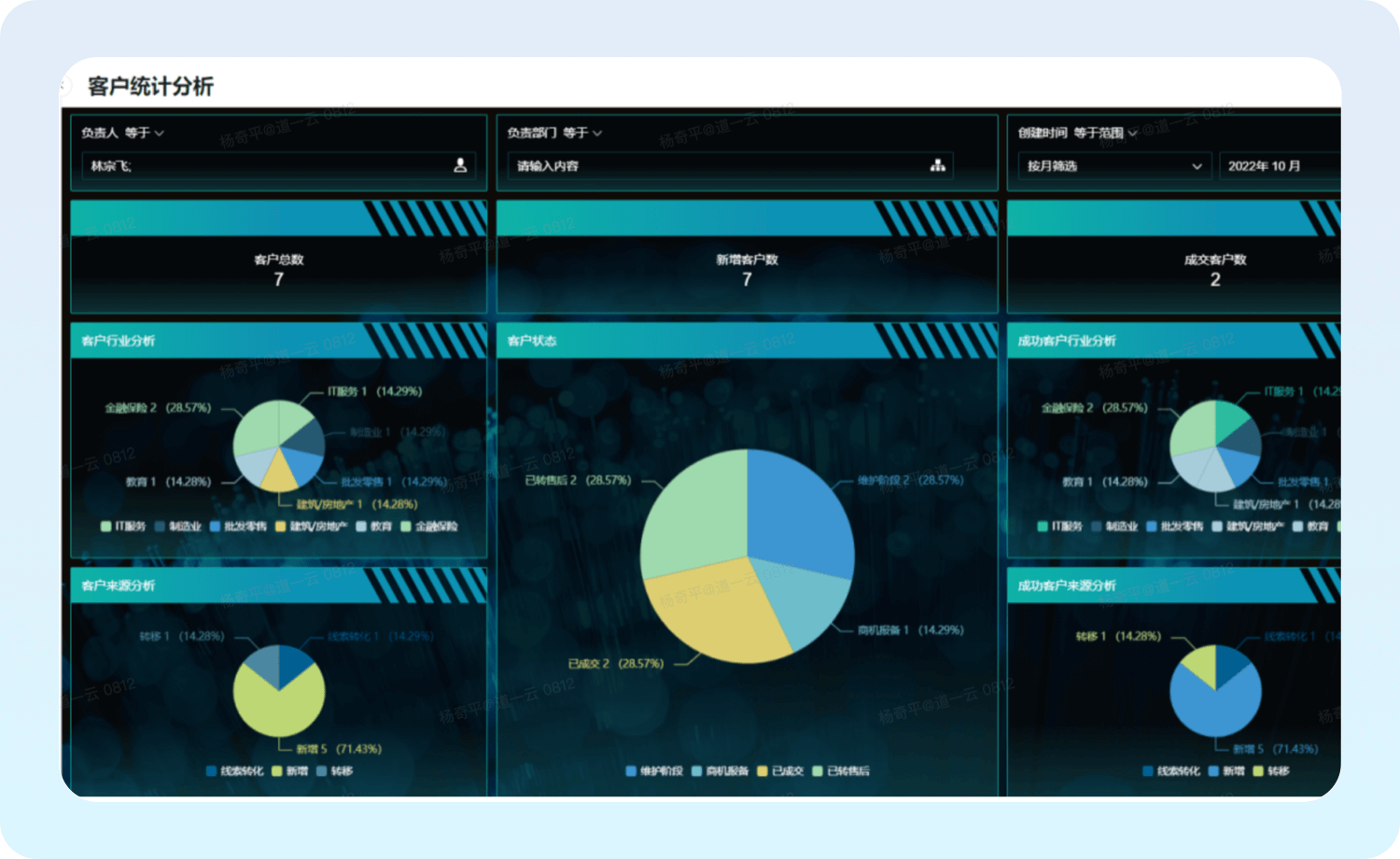Image resolution: width=1400 pixels, height=859 pixels.
Task: Click the yellow 已成交 legend marker in 客户状态
Action: point(763,771)
